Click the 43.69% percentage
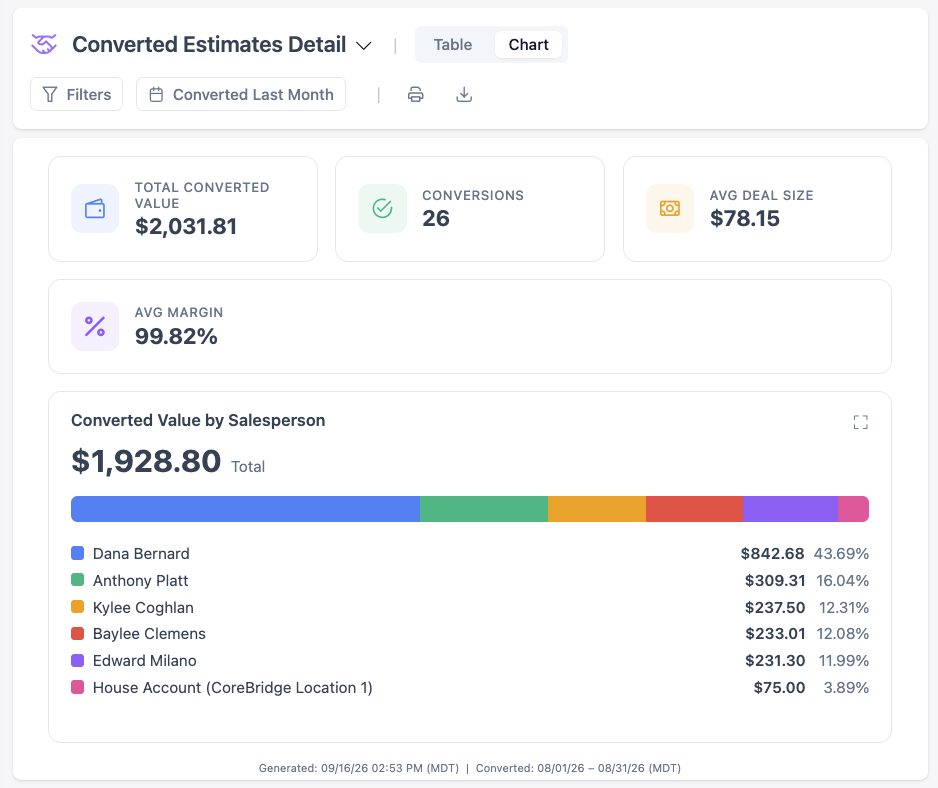 pos(841,553)
